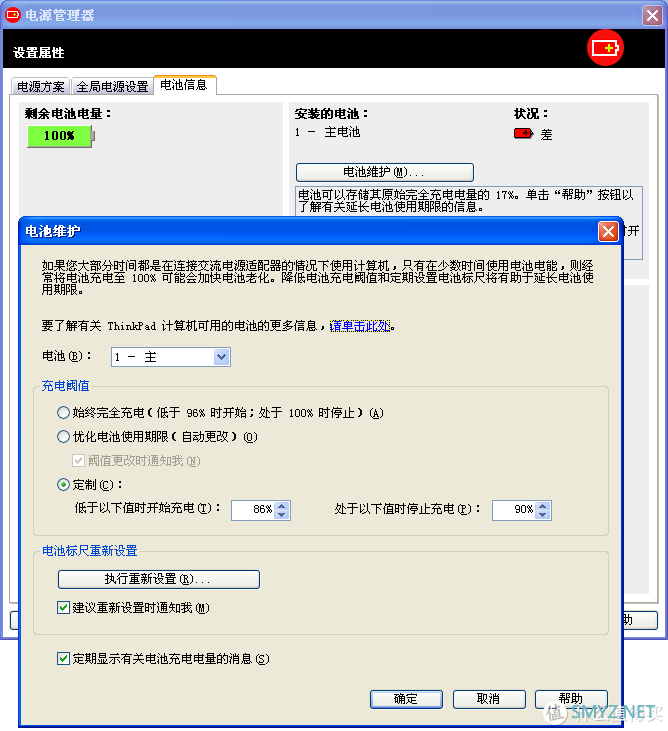This screenshot has height=731, width=668.
Task: Click the 取消 cancel button
Action: (489, 699)
